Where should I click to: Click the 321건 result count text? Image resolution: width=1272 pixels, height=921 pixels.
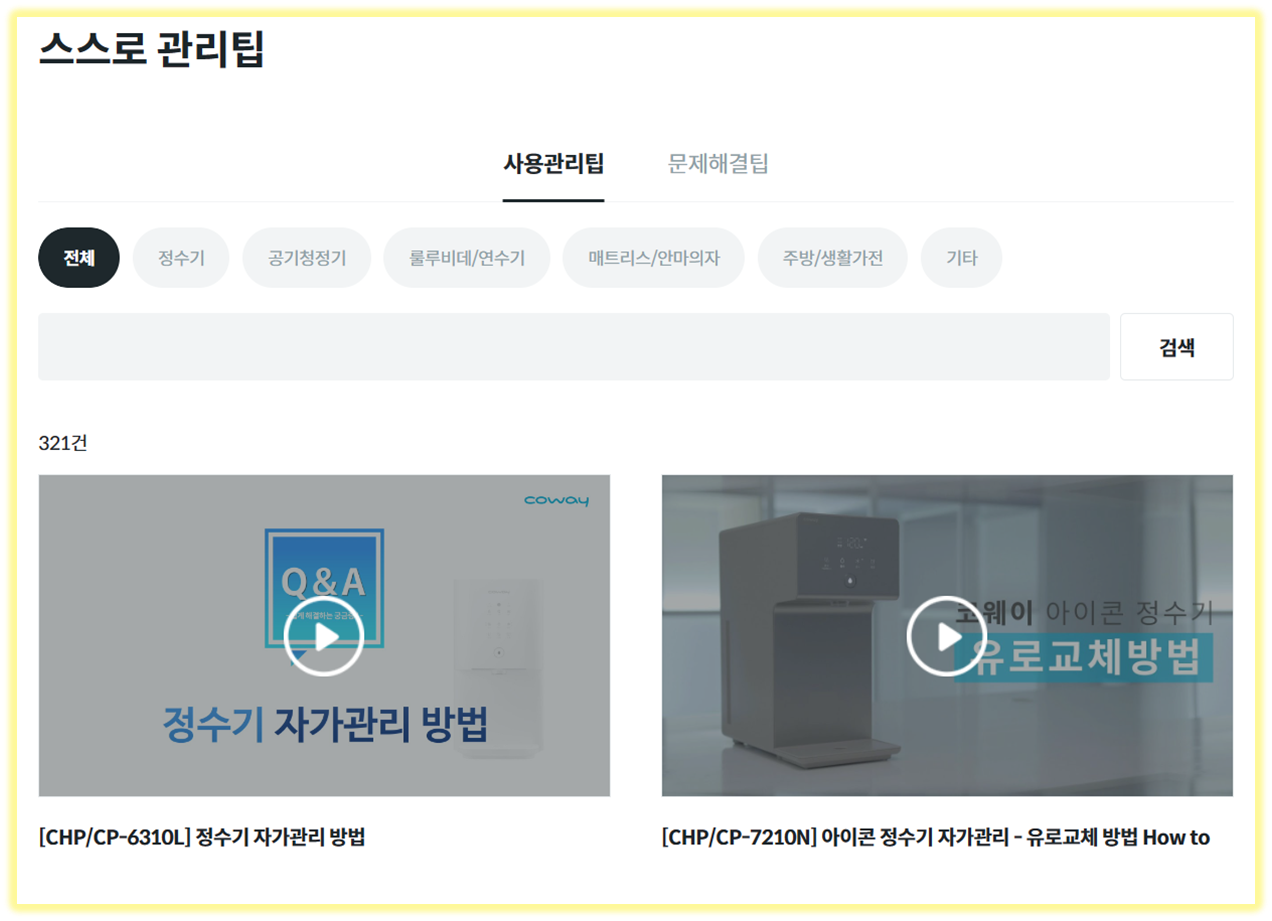pyautogui.click(x=62, y=442)
